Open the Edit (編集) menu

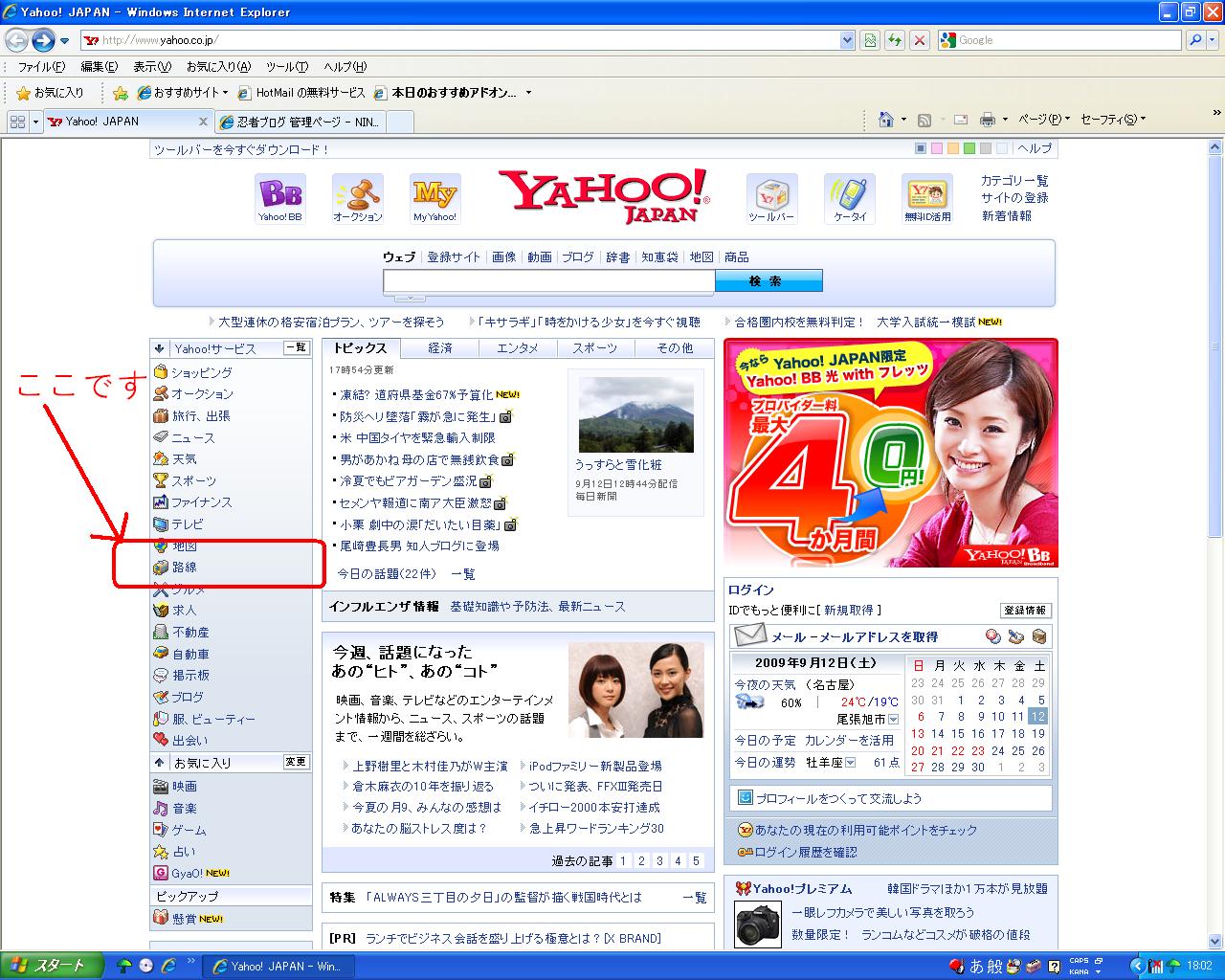(x=99, y=67)
